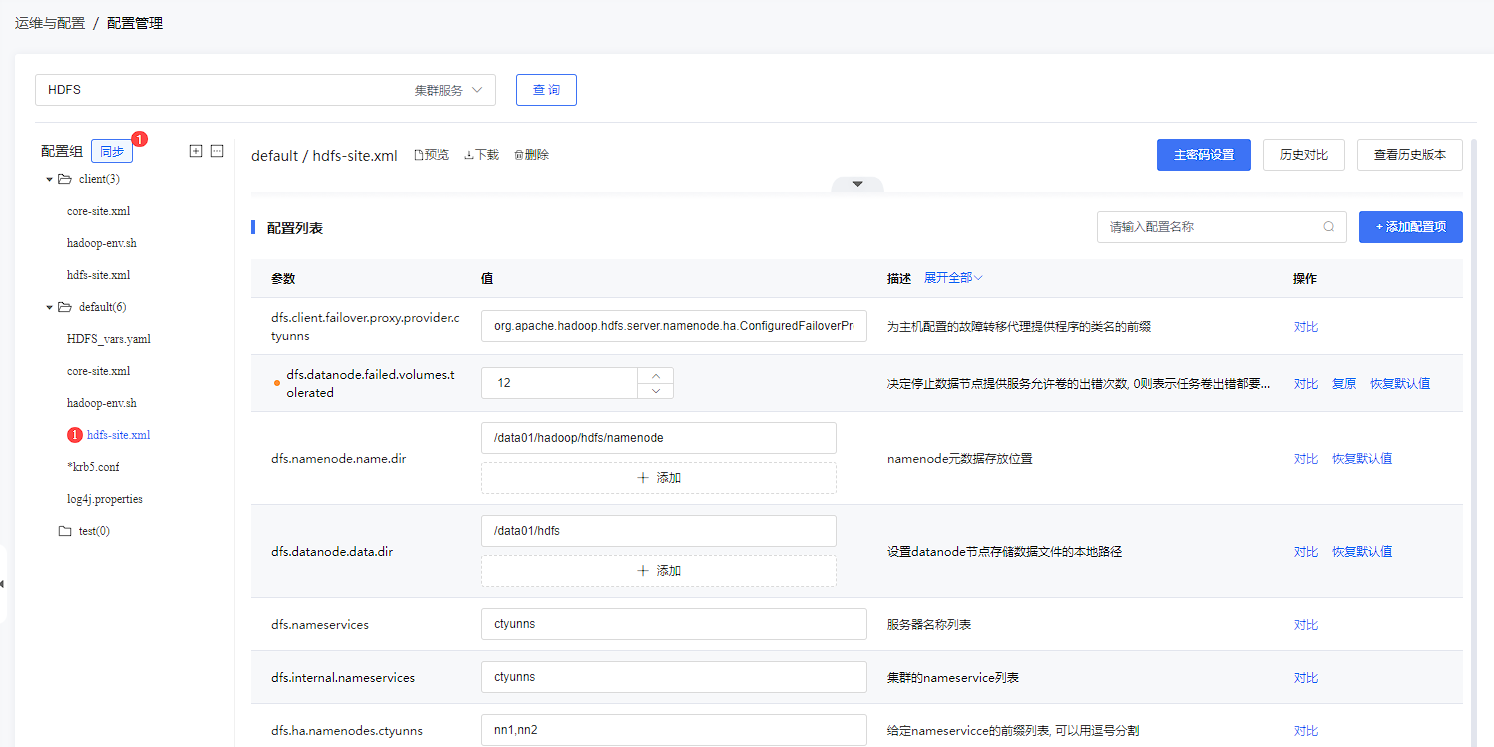The image size is (1494, 747).
Task: Open the HDFS 集群服务 dropdown
Action: point(266,90)
